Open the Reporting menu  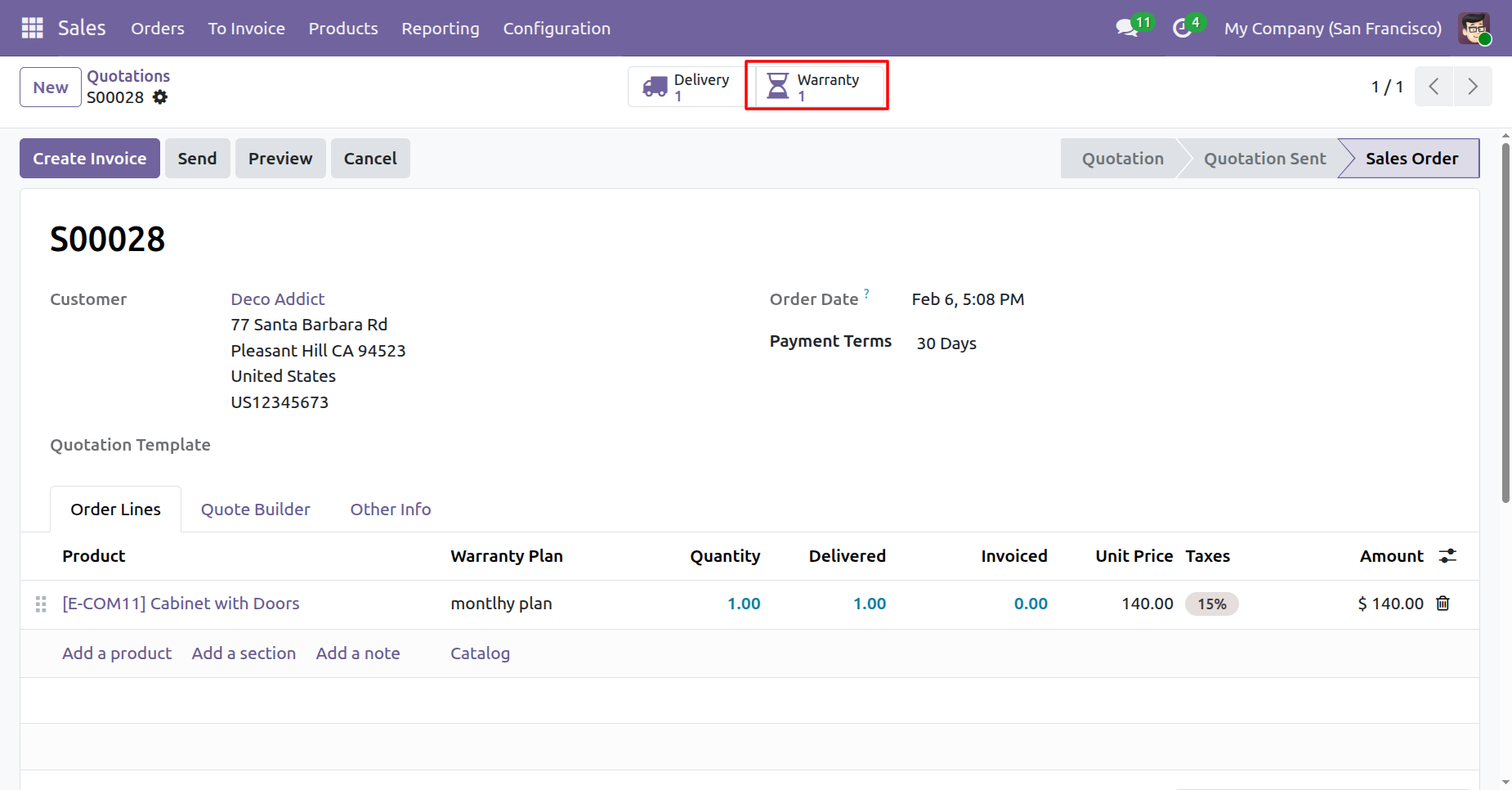(x=440, y=29)
